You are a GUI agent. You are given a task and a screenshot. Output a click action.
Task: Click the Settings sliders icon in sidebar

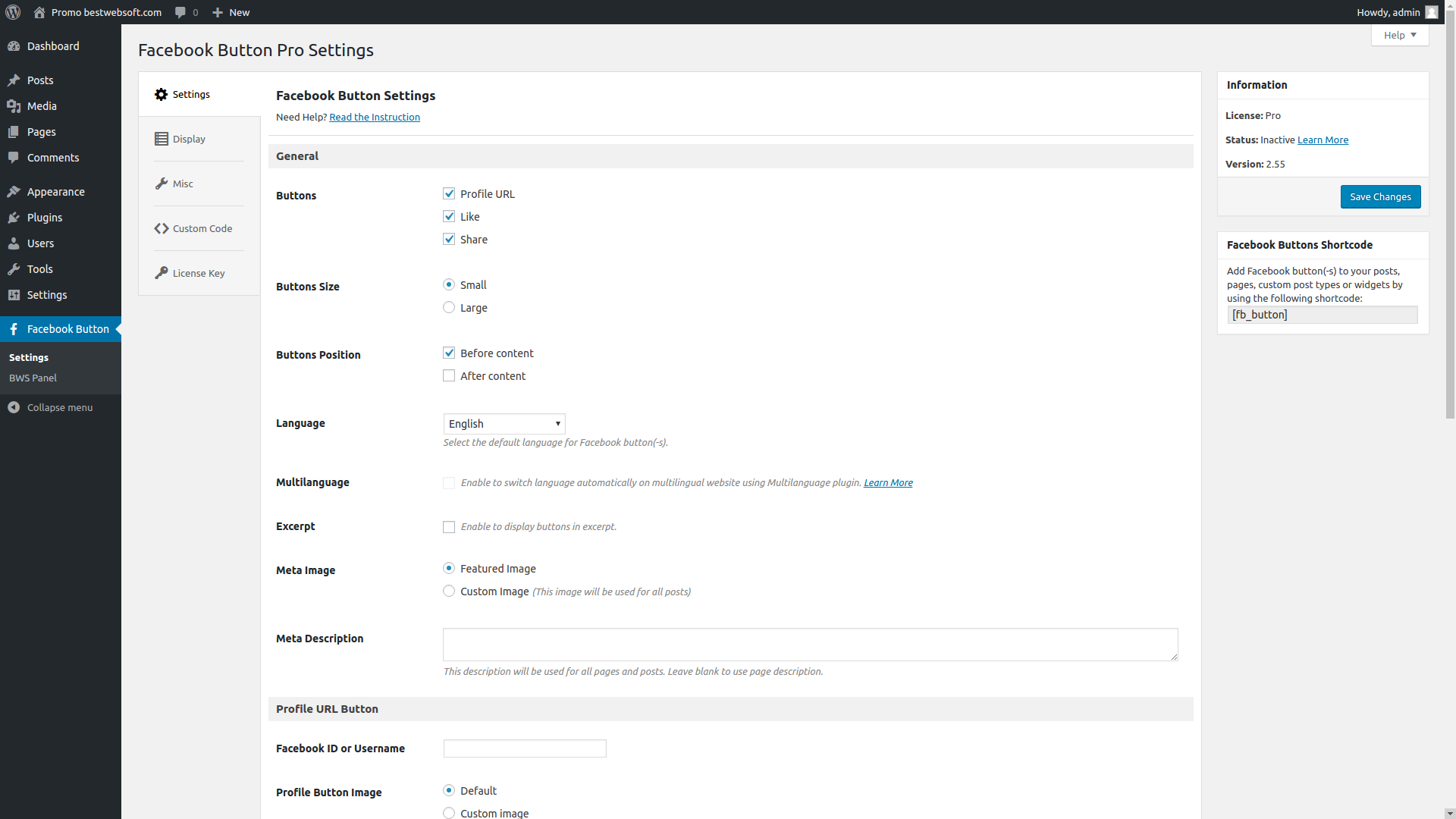coord(14,295)
